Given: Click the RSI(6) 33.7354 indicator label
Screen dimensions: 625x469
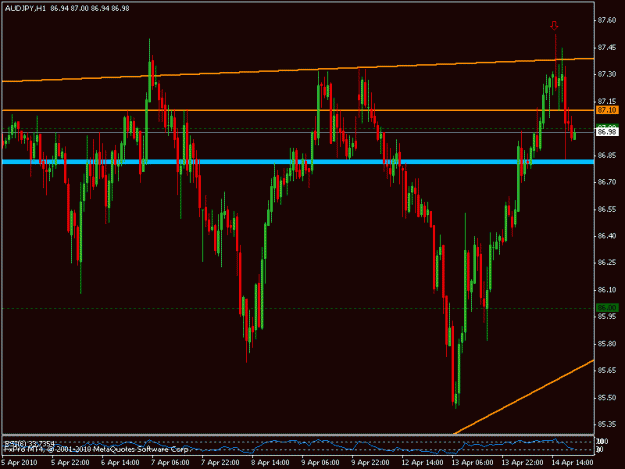Looking at the screenshot, I should (29, 443).
